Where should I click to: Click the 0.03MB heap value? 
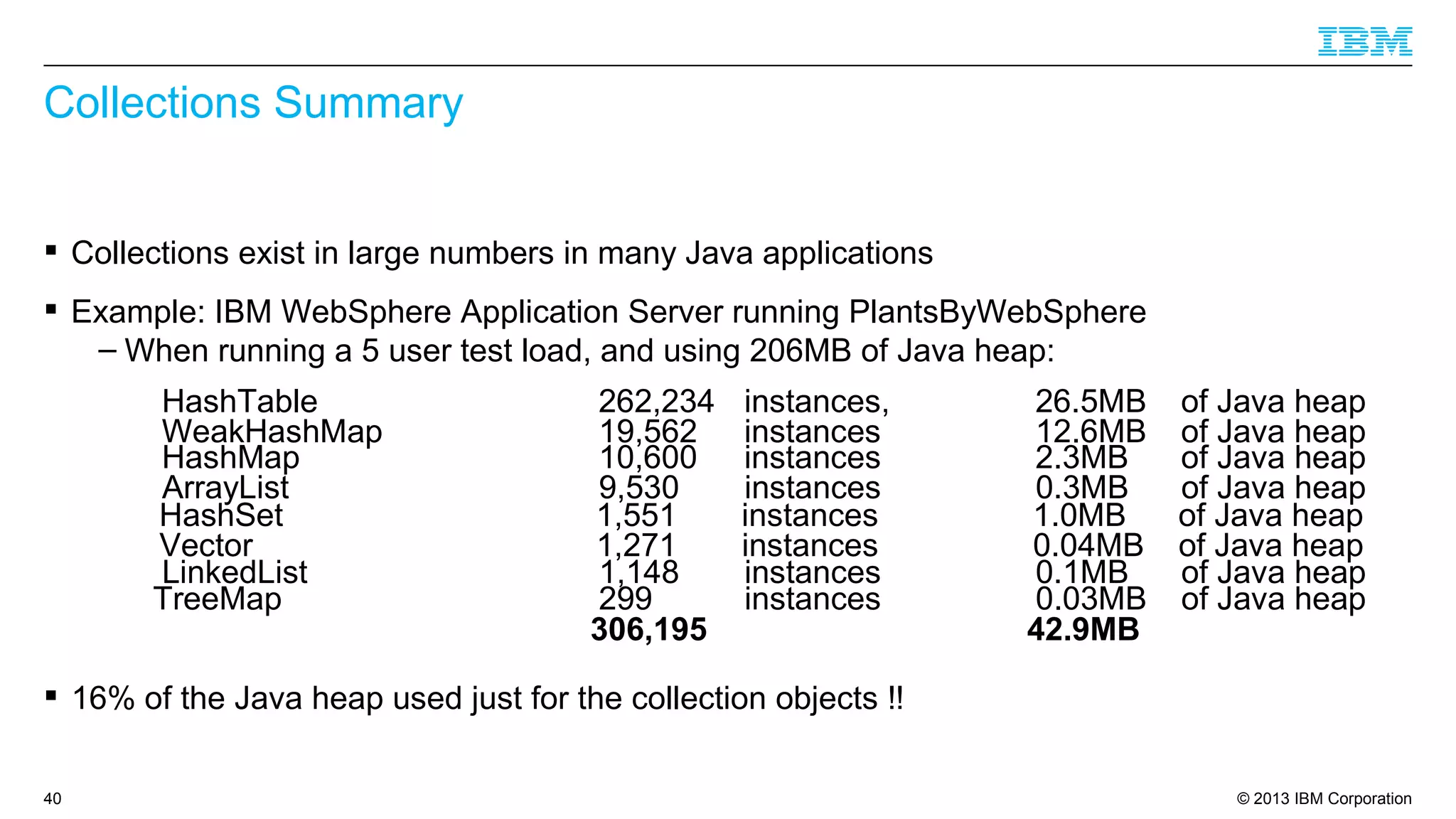(1091, 599)
